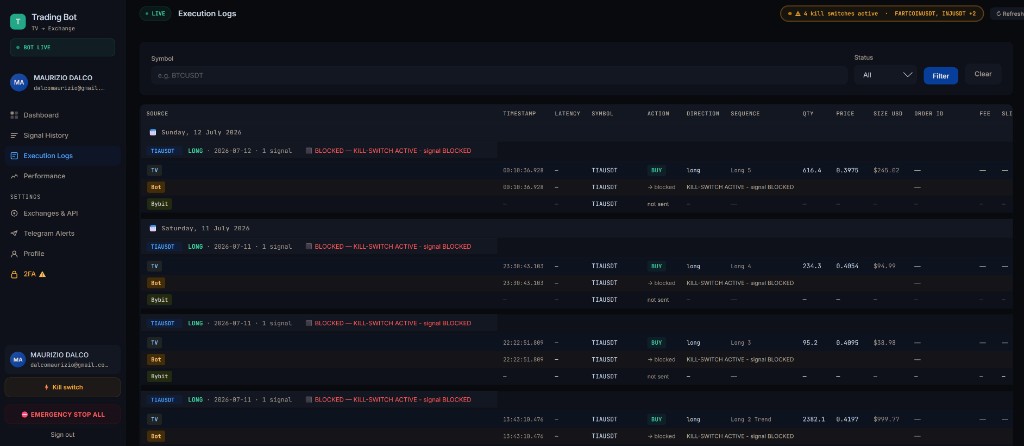Click the Bot source badge at 00:10:36.928
Image resolution: width=1024 pixels, height=446 pixels.
(x=155, y=187)
